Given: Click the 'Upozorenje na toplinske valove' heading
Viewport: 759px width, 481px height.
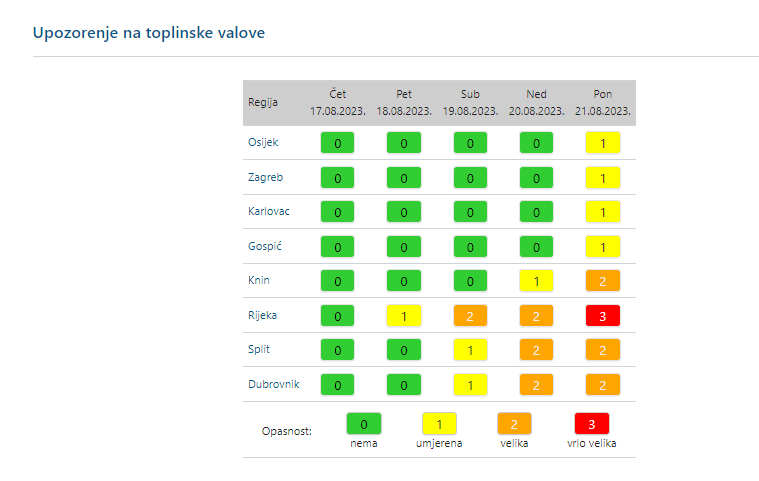Looking at the screenshot, I should [x=148, y=33].
